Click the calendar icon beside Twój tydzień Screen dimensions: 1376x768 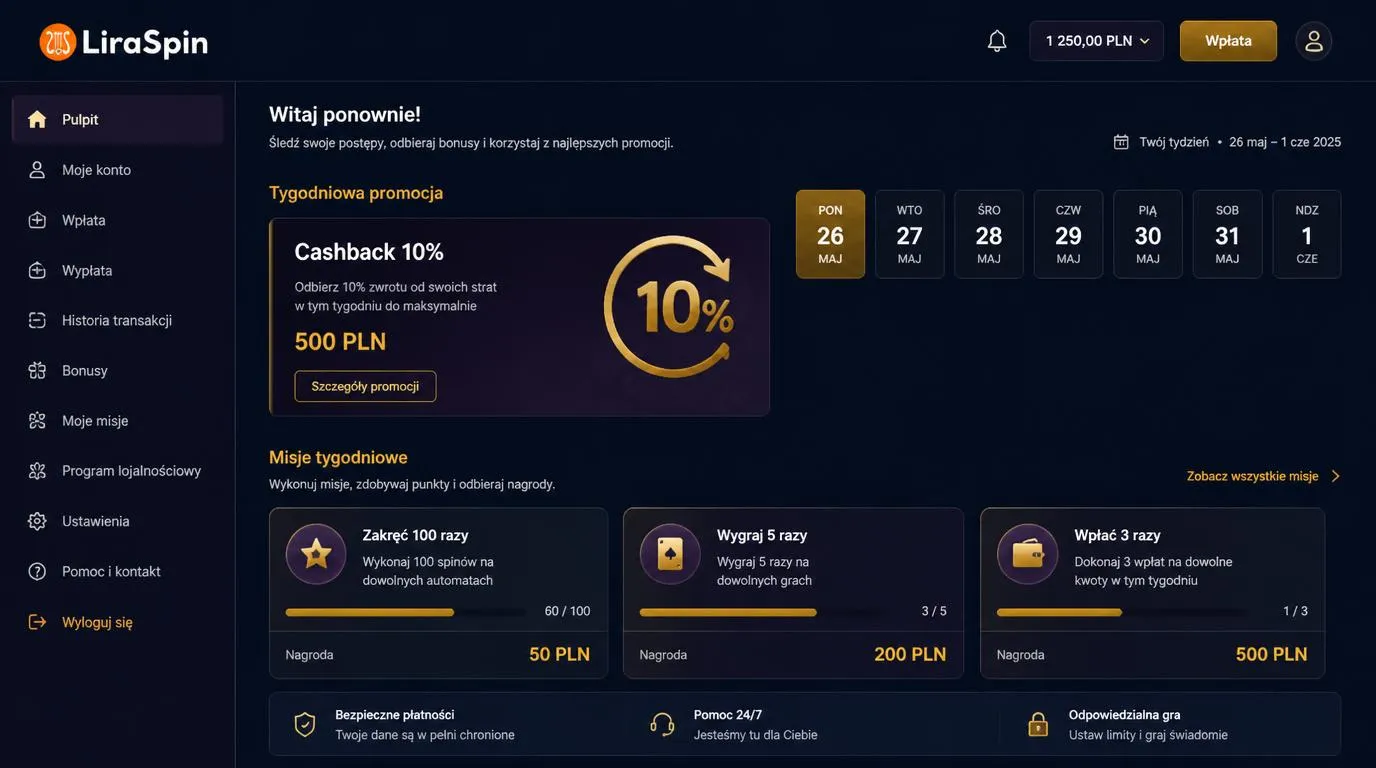tap(1121, 142)
